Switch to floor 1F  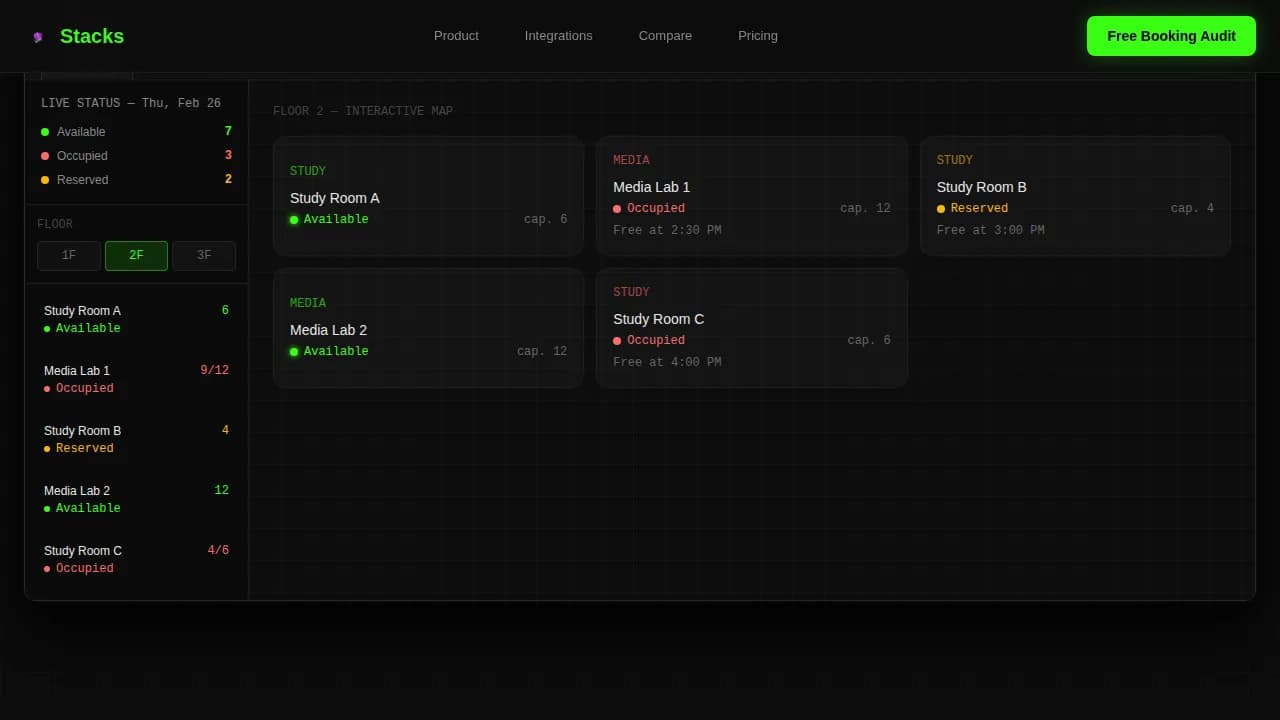tap(69, 256)
